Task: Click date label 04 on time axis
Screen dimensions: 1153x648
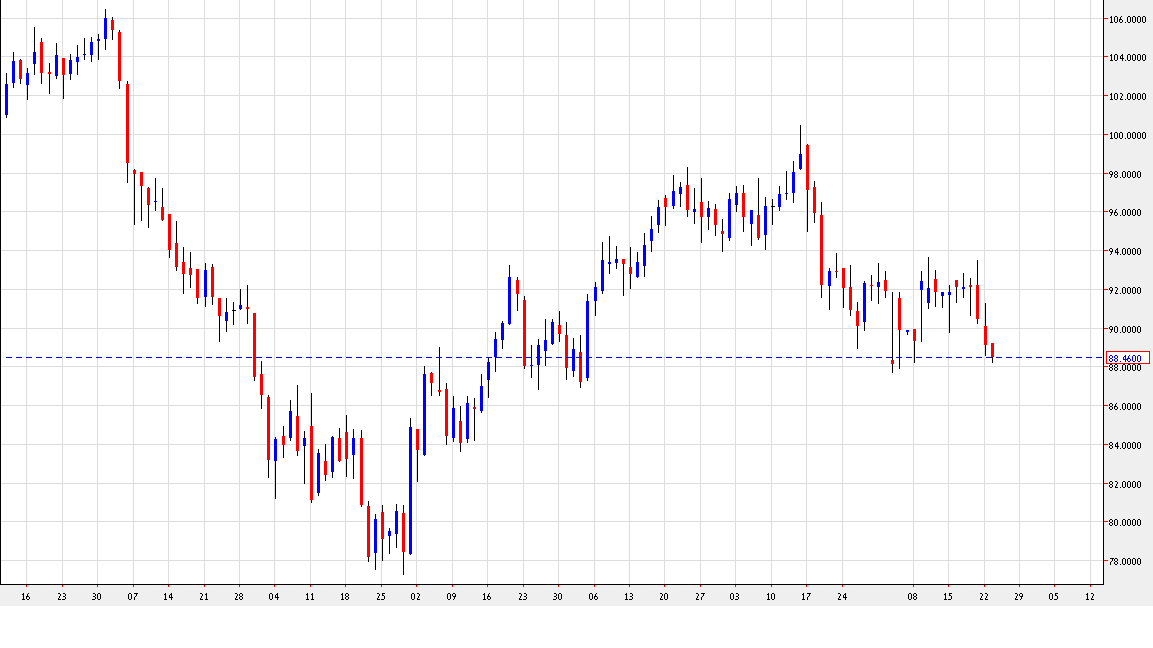Action: (x=274, y=597)
